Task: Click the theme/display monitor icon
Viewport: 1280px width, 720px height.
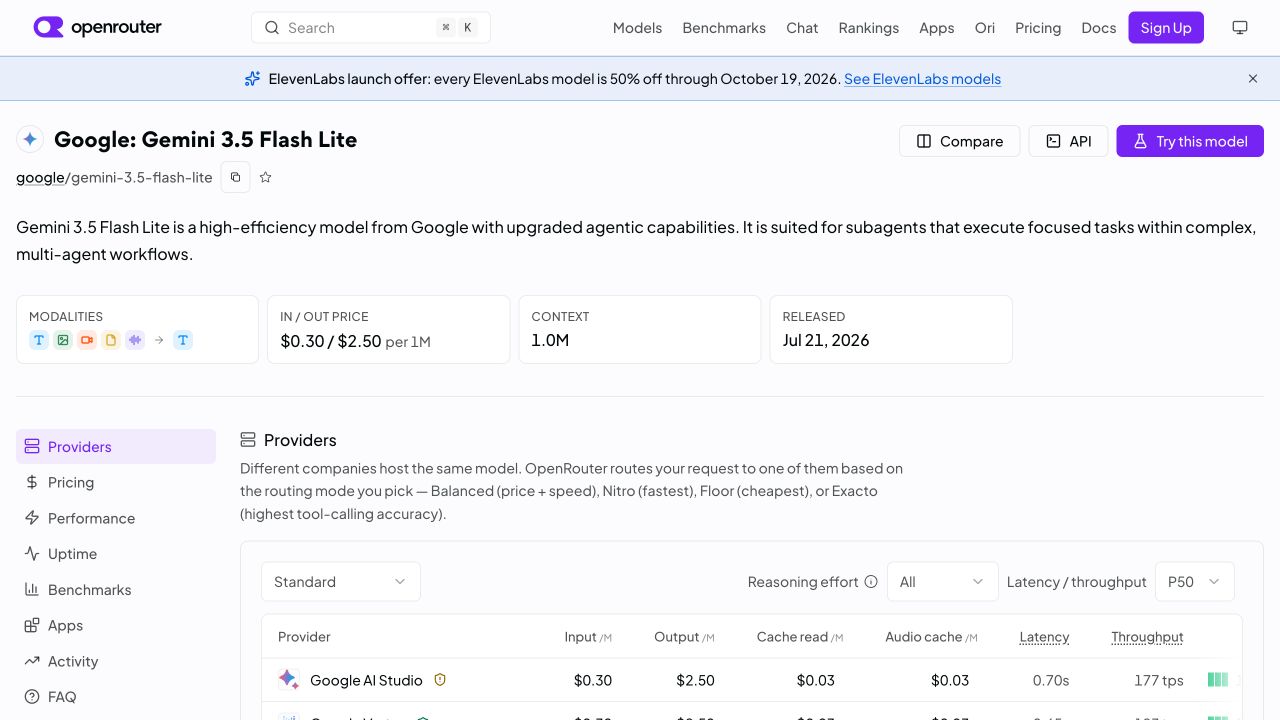Action: tap(1240, 28)
